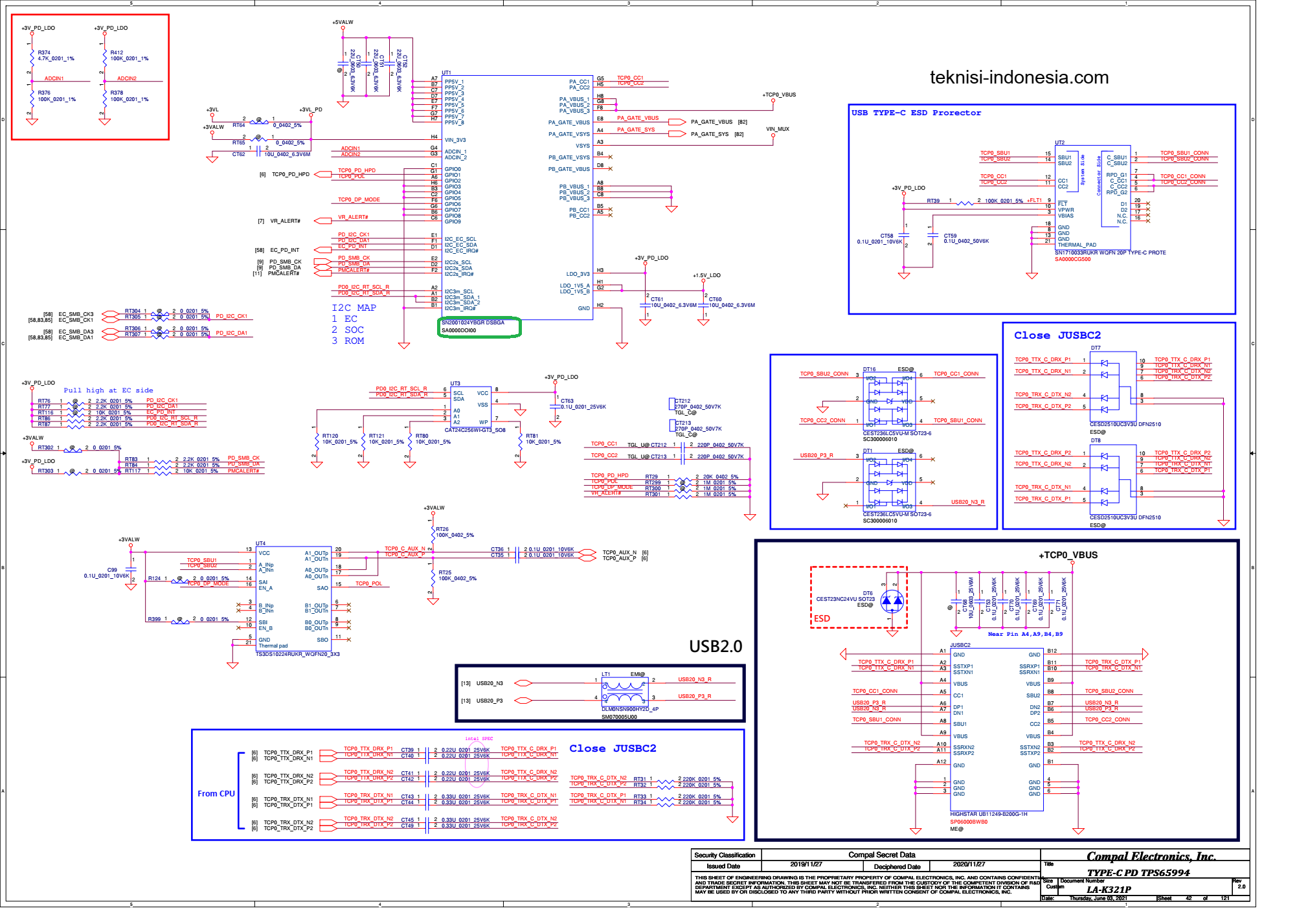Viewport: 1308px width, 924px height.
Task: Select the USB2.0 heading
Action: coord(716,646)
